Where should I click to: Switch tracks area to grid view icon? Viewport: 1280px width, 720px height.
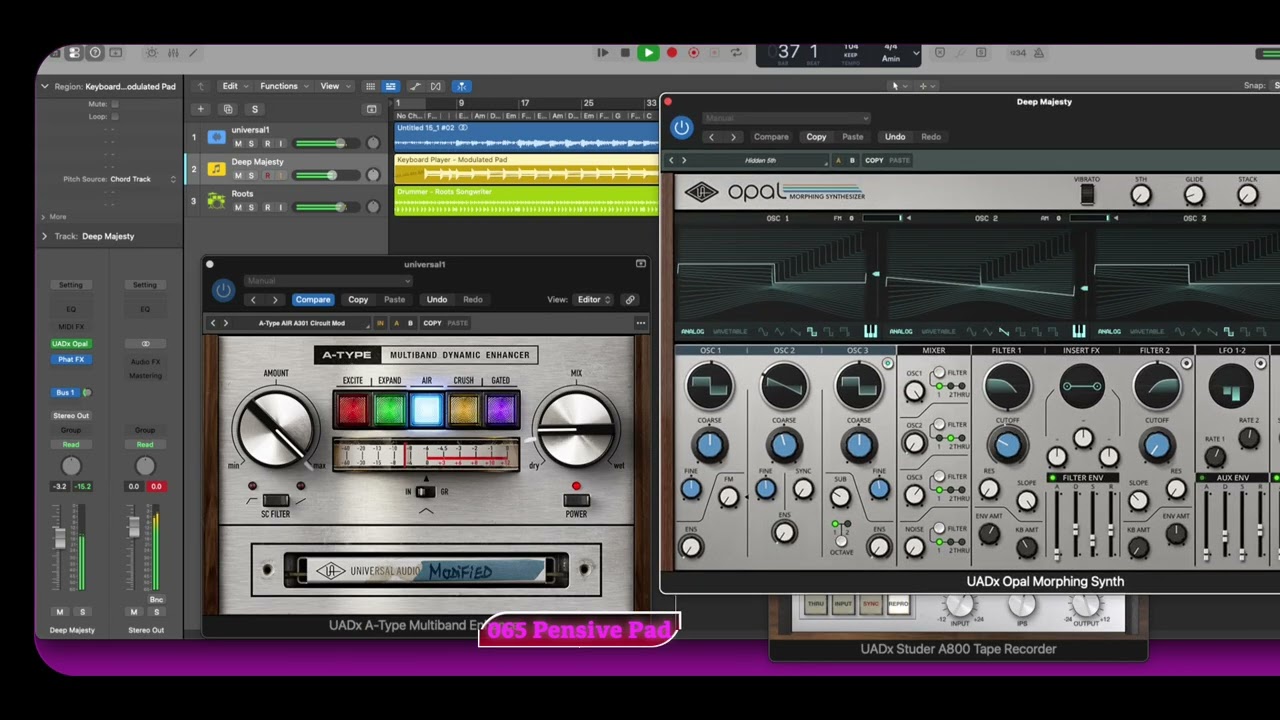coord(370,86)
